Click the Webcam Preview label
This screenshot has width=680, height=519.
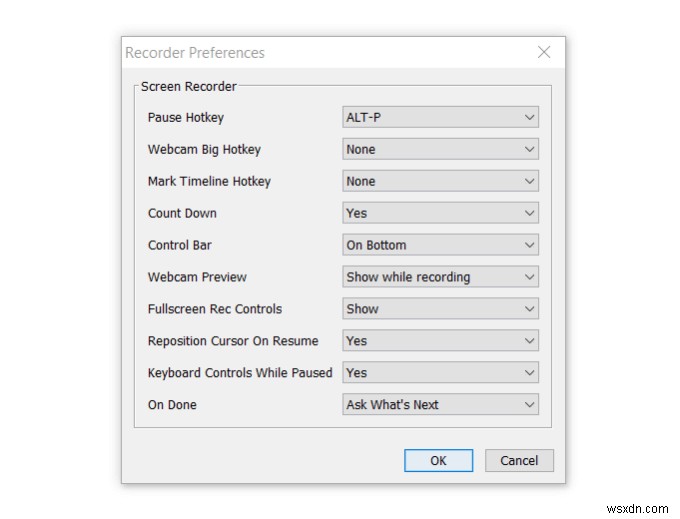197,277
